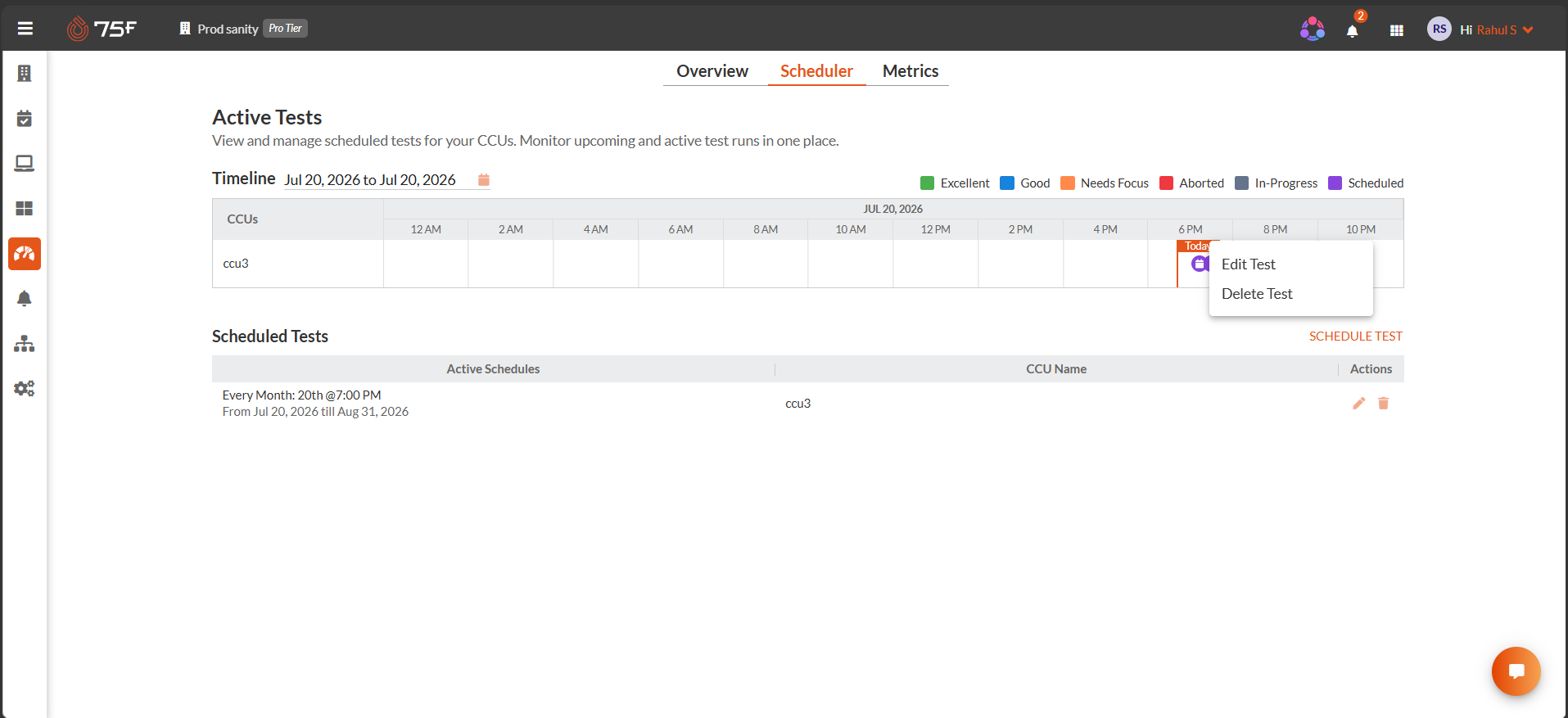Screen dimensions: 1568x718
Task: Click the Active Schedules column header
Action: [493, 369]
